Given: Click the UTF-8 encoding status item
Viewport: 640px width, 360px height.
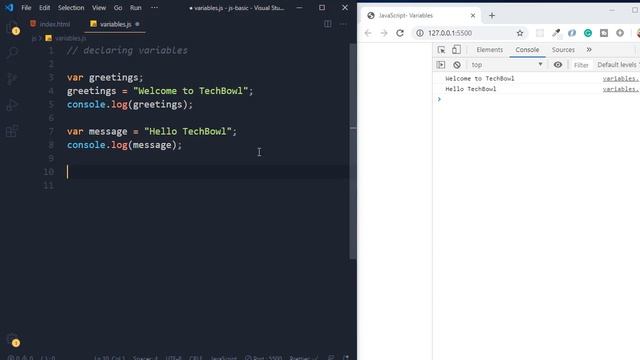Looking at the screenshot, I should [x=173, y=358].
